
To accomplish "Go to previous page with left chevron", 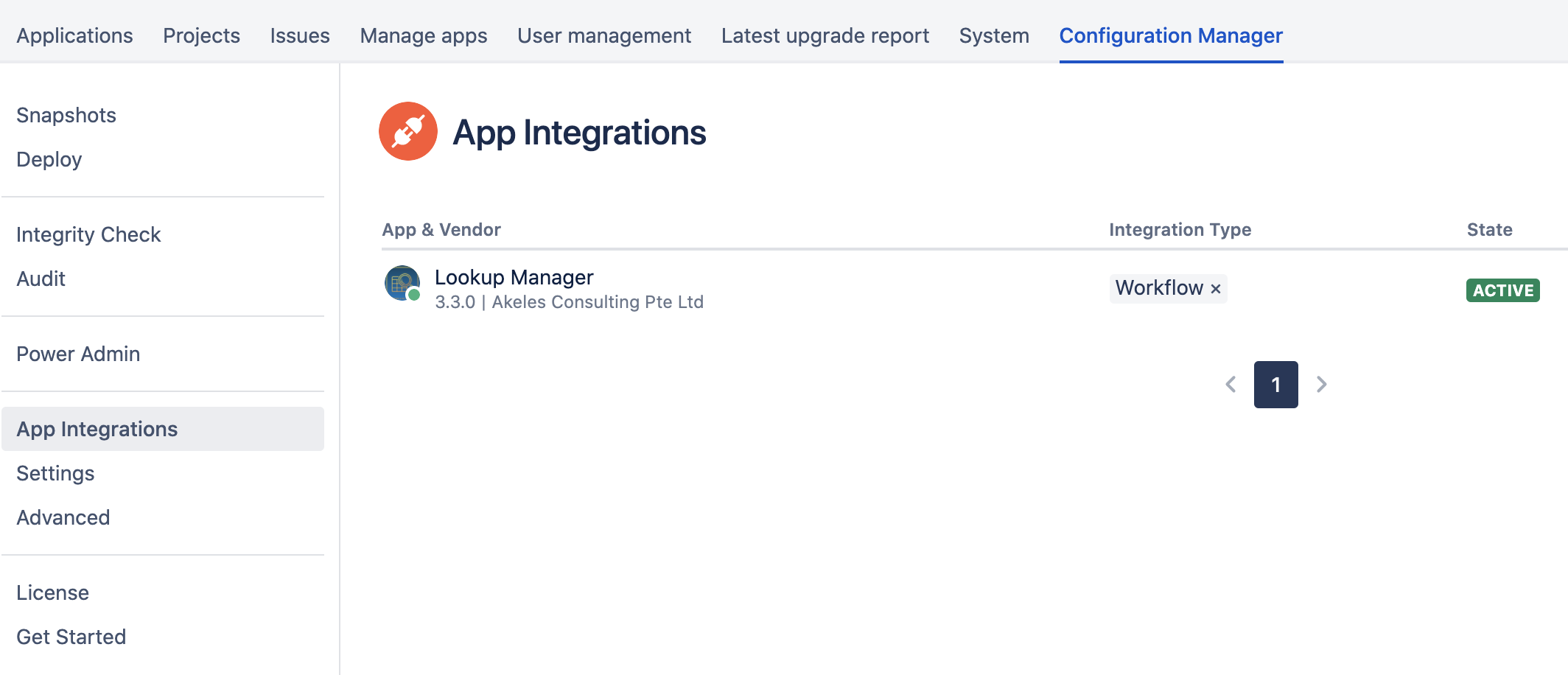I will pyautogui.click(x=1231, y=385).
